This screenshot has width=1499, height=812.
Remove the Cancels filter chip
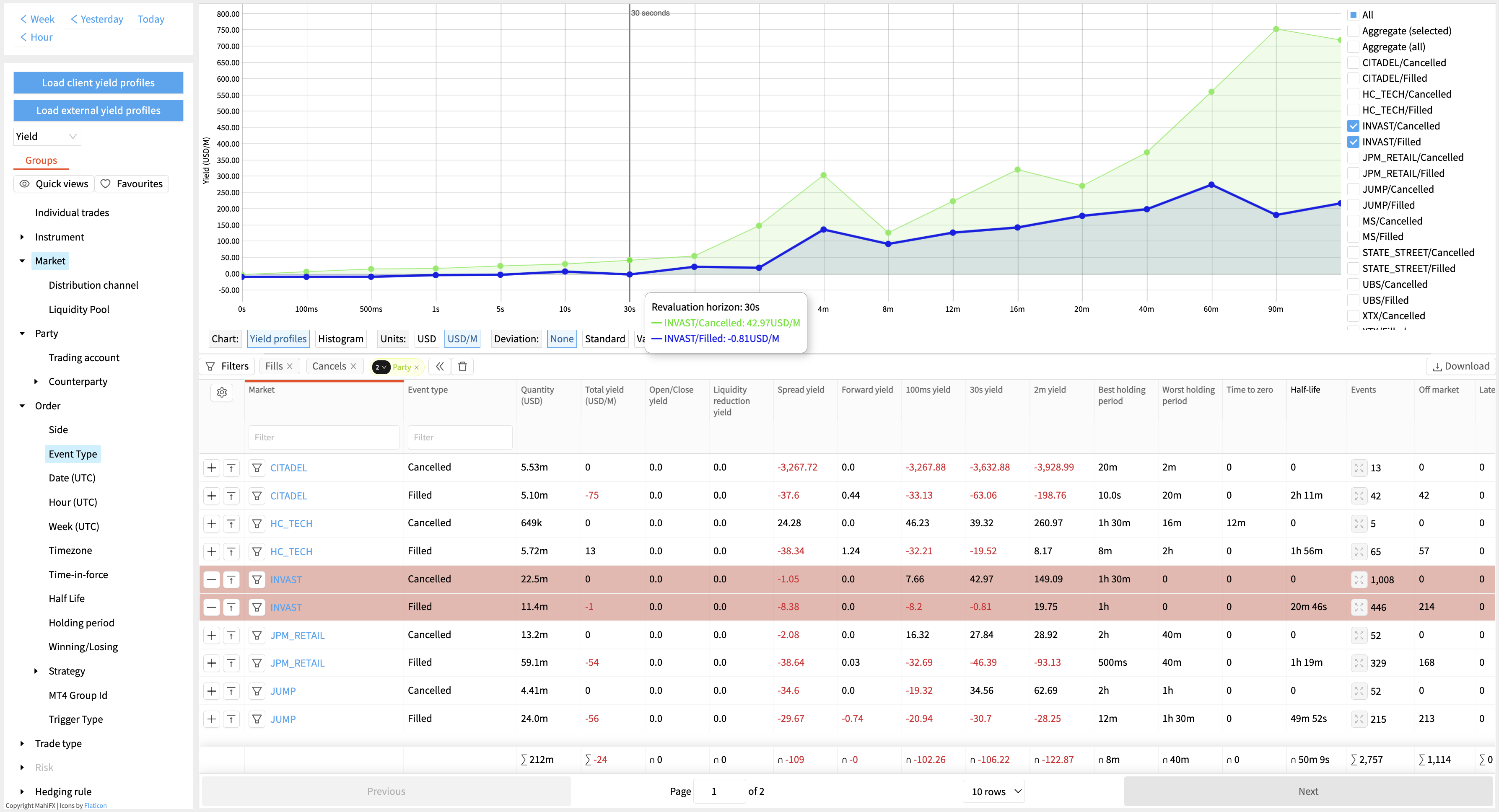(353, 366)
